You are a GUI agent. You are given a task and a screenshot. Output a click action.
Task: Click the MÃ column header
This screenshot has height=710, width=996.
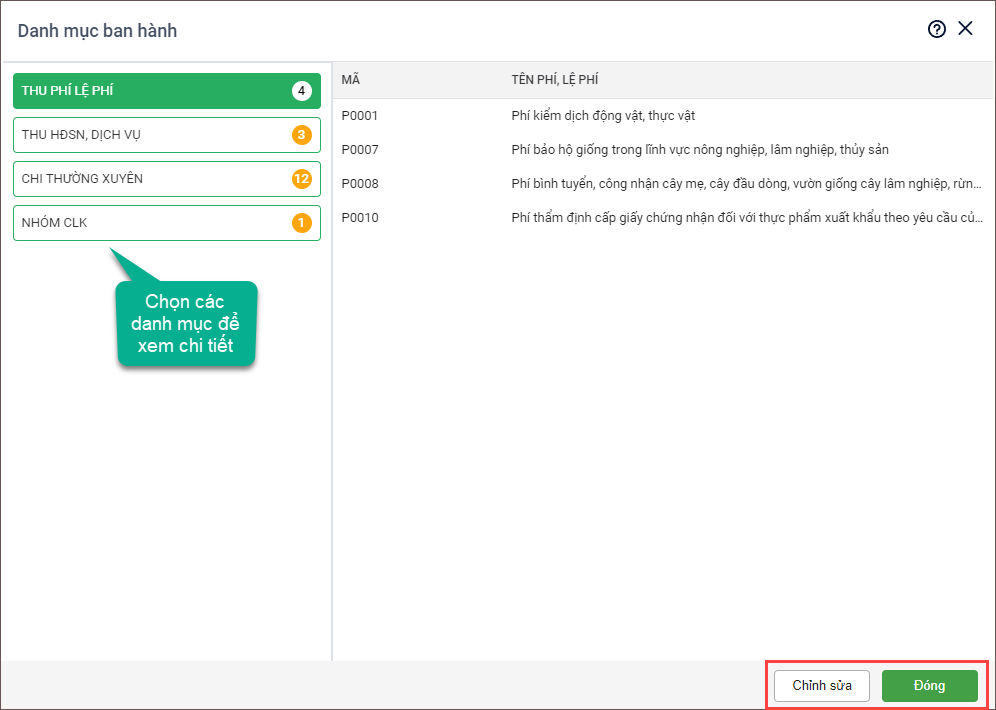tap(351, 80)
